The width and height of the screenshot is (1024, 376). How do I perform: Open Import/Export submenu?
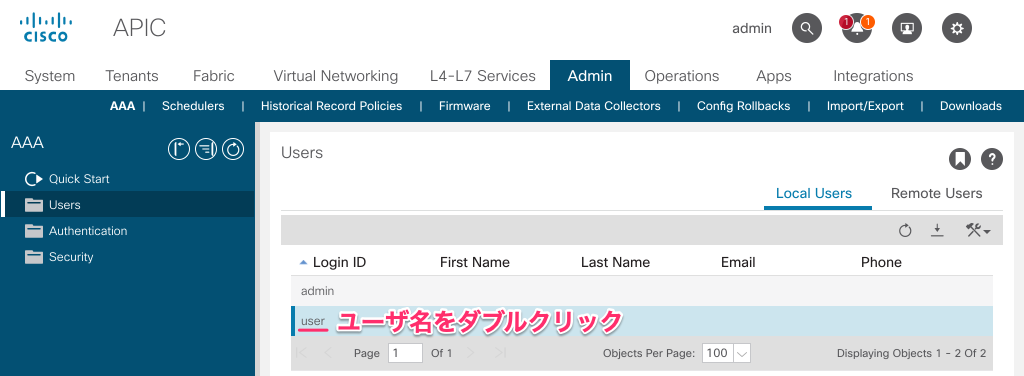[865, 106]
